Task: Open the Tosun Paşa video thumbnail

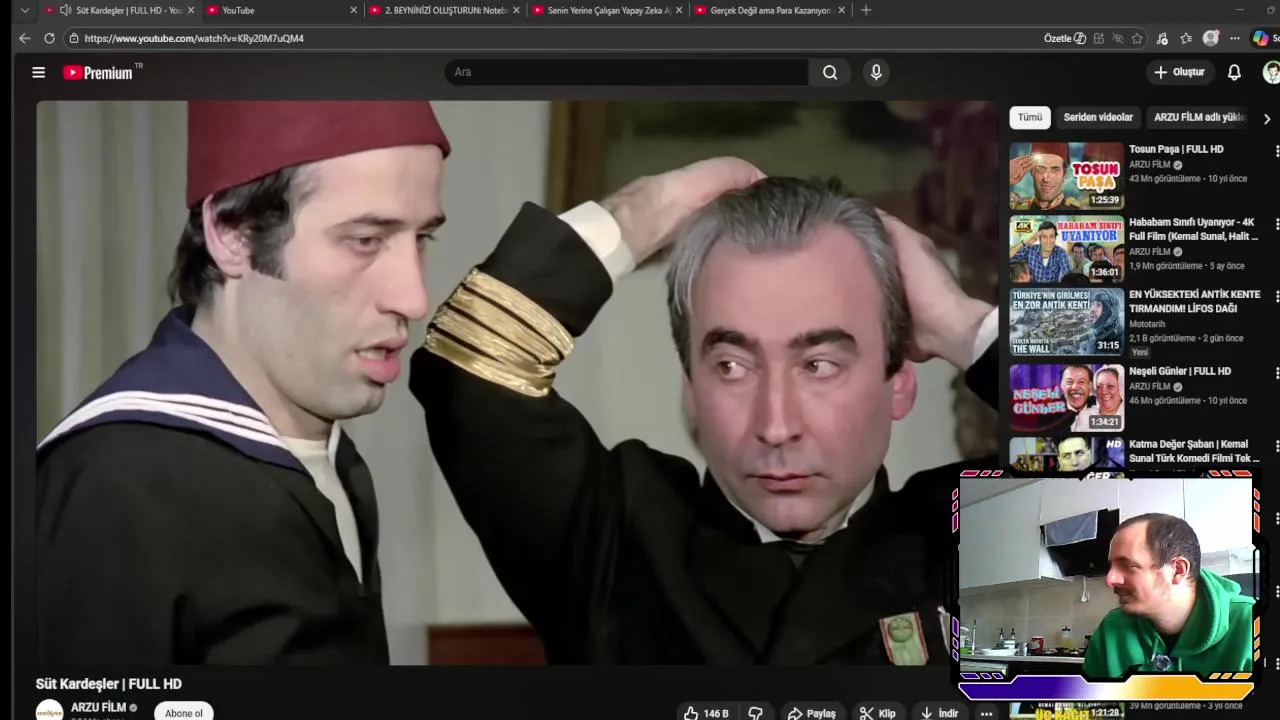Action: pyautogui.click(x=1066, y=176)
